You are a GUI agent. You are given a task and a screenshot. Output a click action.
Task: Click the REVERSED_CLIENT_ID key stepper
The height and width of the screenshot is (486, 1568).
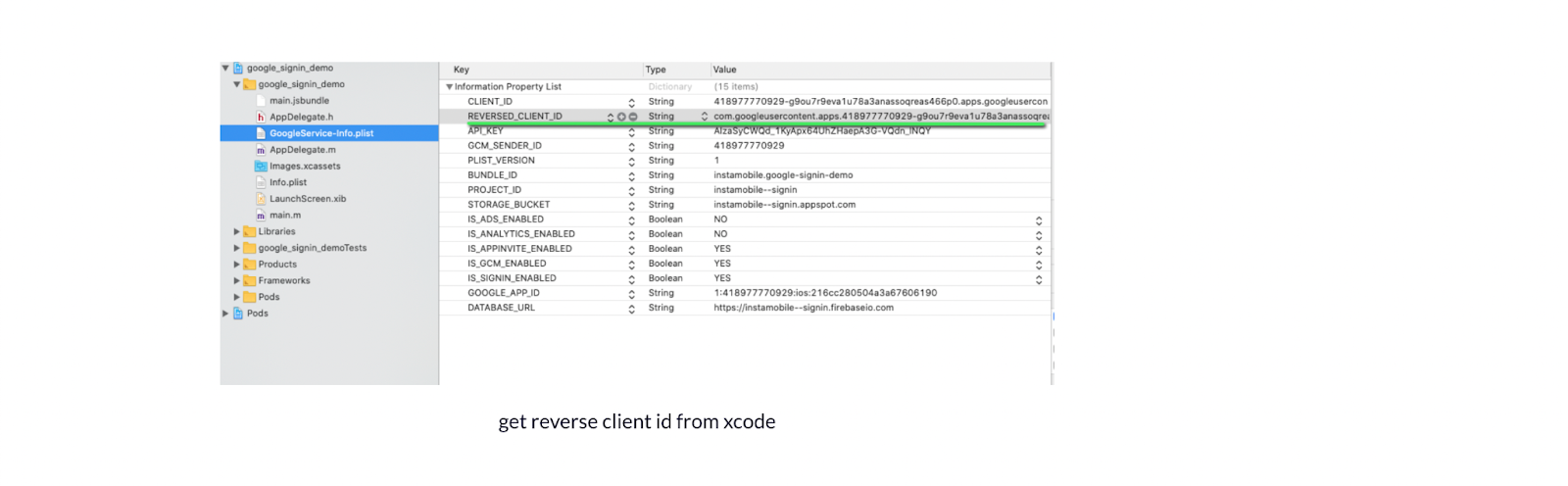[610, 117]
